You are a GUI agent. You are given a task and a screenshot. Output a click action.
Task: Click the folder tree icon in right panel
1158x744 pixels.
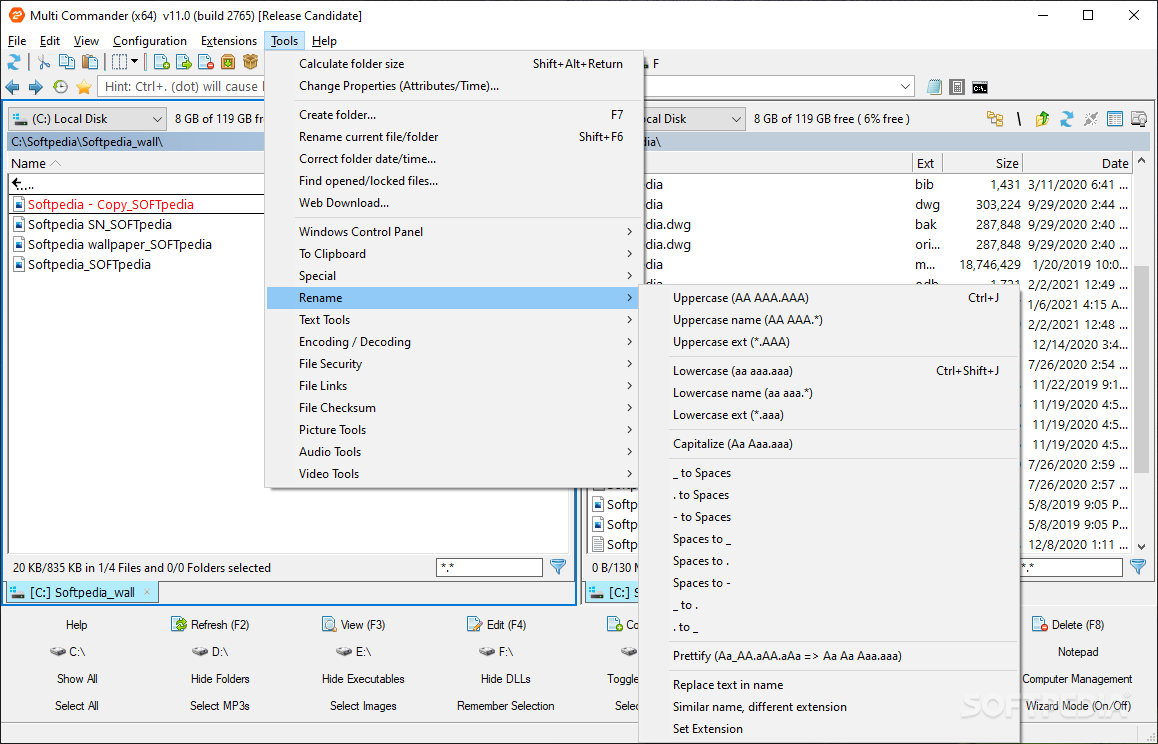click(996, 119)
